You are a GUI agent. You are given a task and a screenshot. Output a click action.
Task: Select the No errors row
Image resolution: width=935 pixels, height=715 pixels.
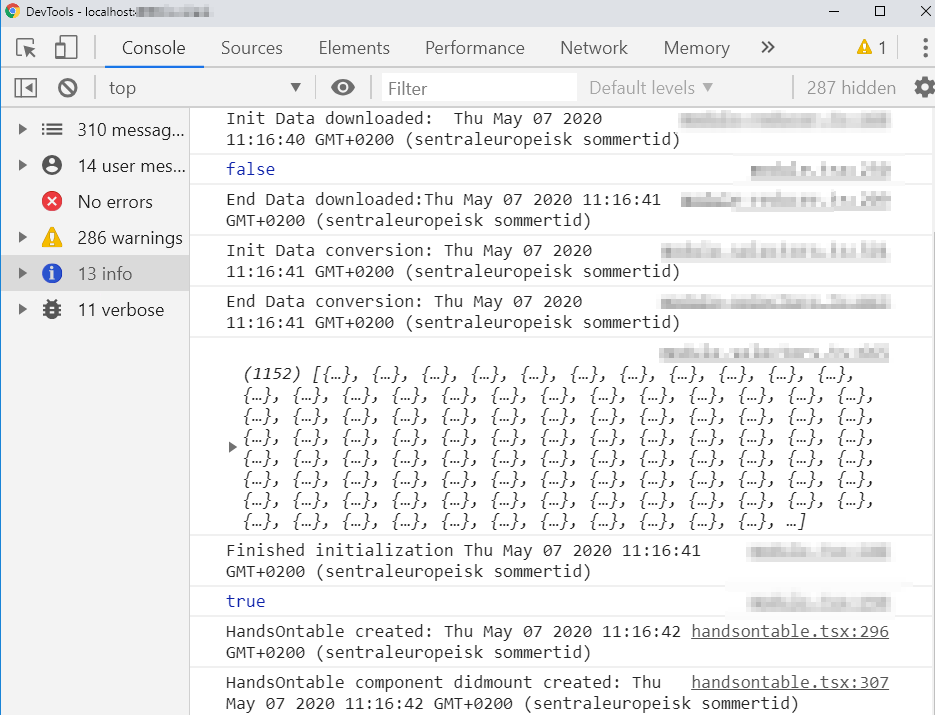pos(95,202)
